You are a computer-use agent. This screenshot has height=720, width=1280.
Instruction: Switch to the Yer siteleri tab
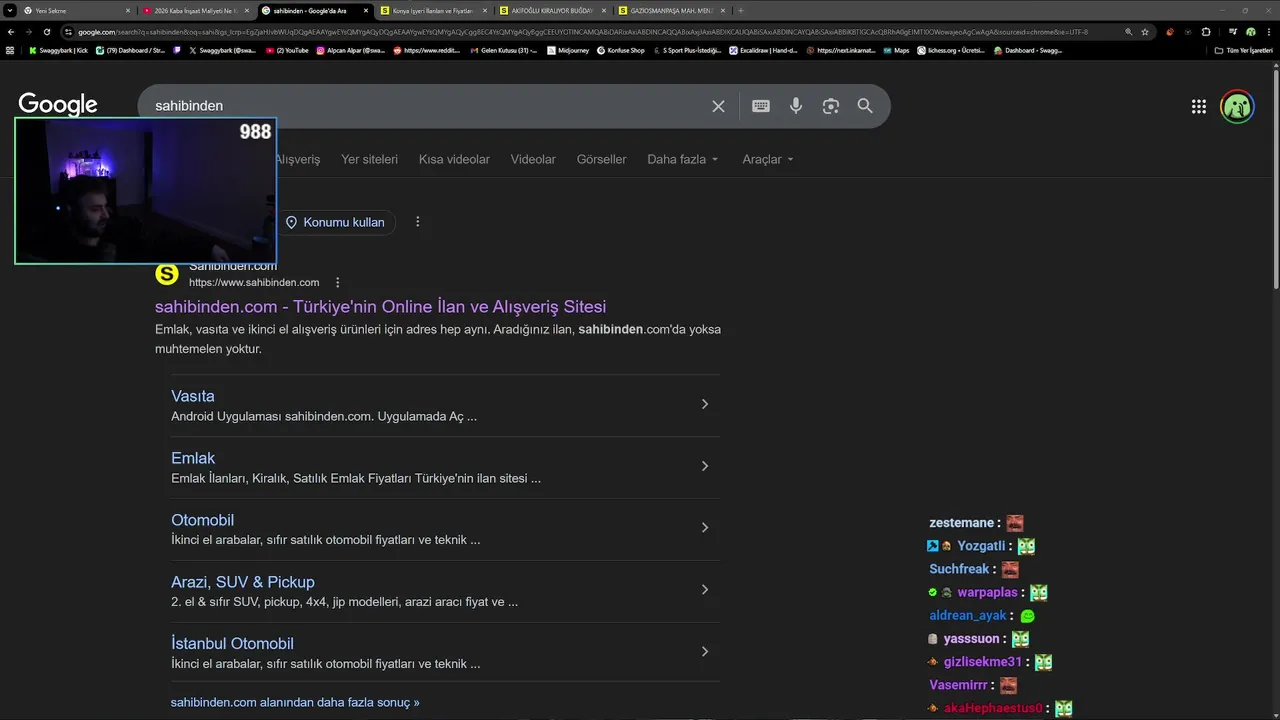(x=369, y=159)
